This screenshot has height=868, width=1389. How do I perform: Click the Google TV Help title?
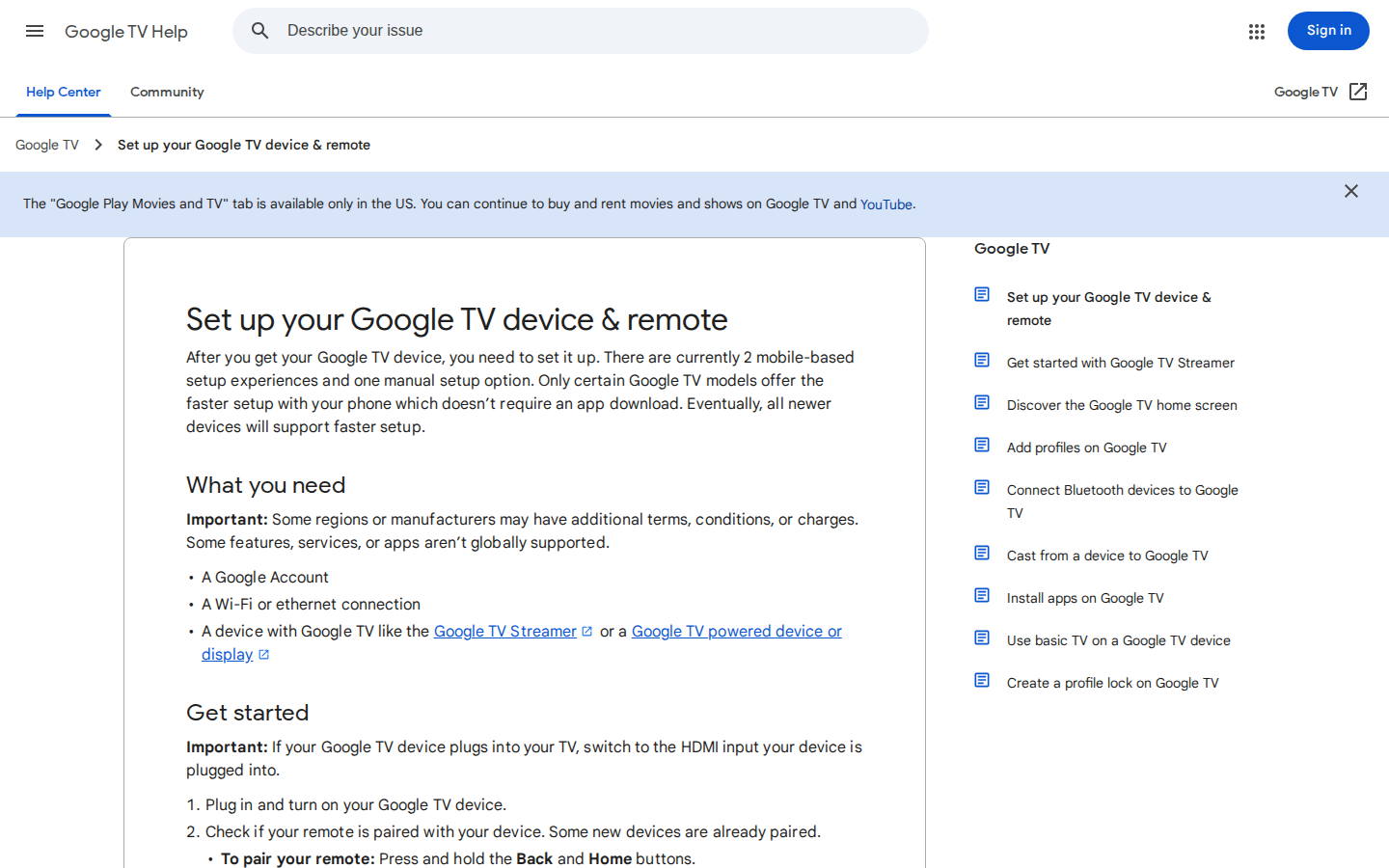point(126,32)
